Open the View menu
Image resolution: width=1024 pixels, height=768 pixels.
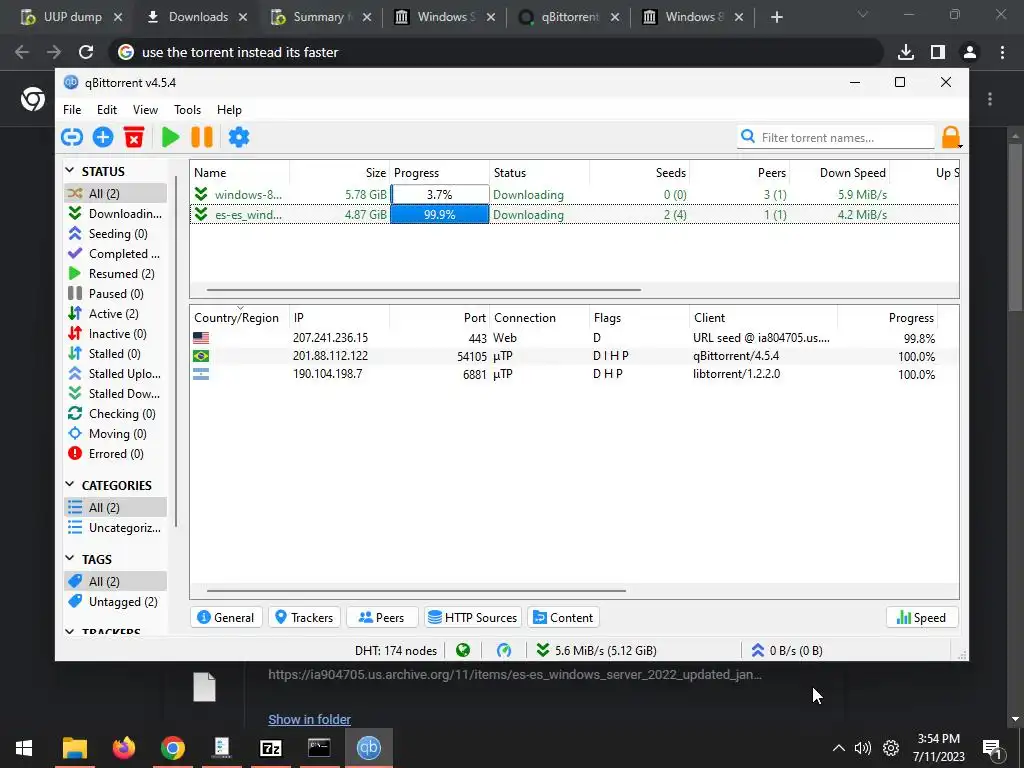pyautogui.click(x=146, y=110)
